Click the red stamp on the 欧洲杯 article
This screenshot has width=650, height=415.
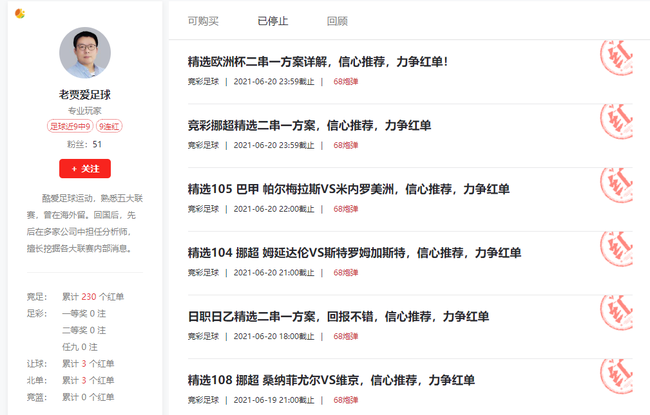tap(616, 58)
